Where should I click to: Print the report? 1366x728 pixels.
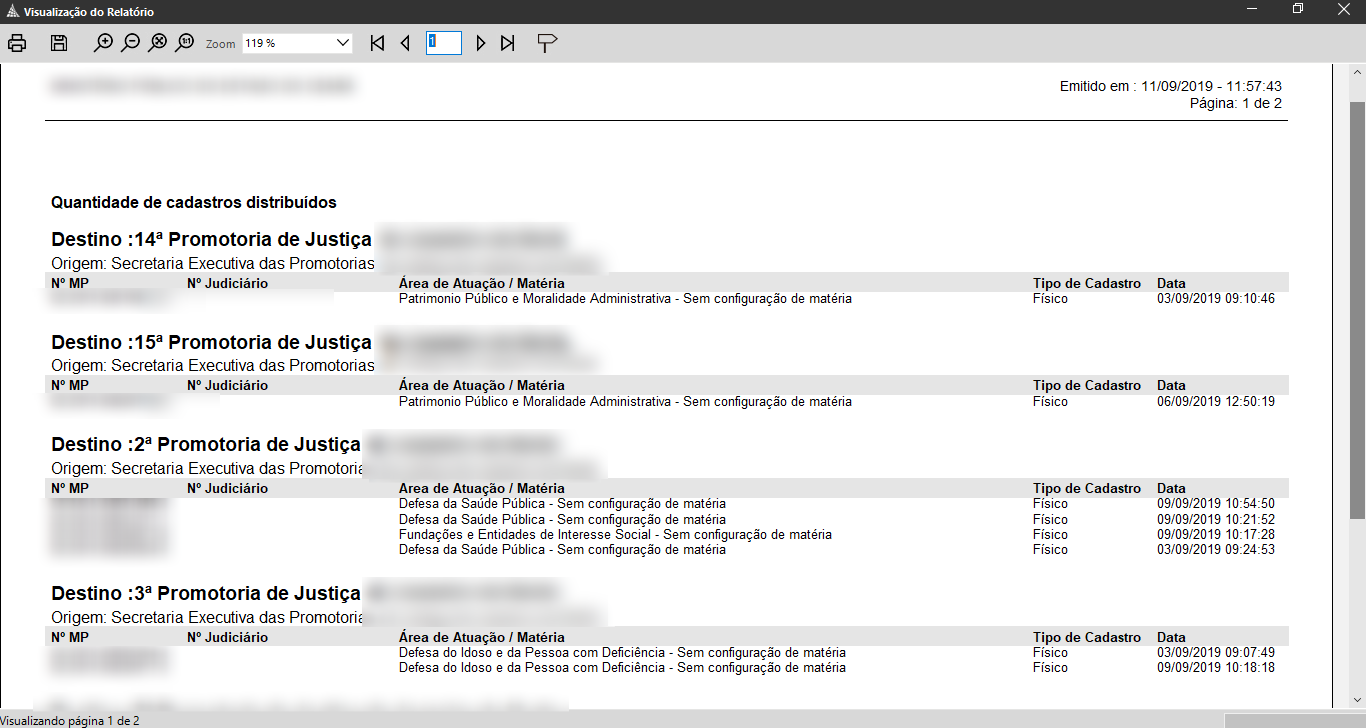tap(16, 43)
